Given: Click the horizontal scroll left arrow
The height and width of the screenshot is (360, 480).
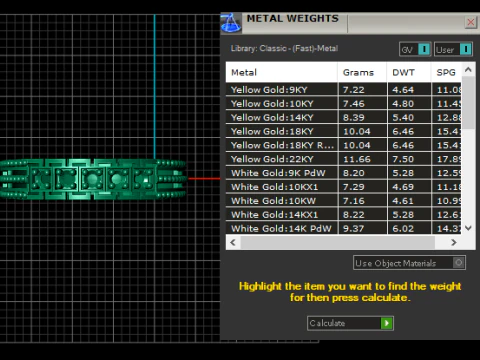Looking at the screenshot, I should click(x=233, y=242).
